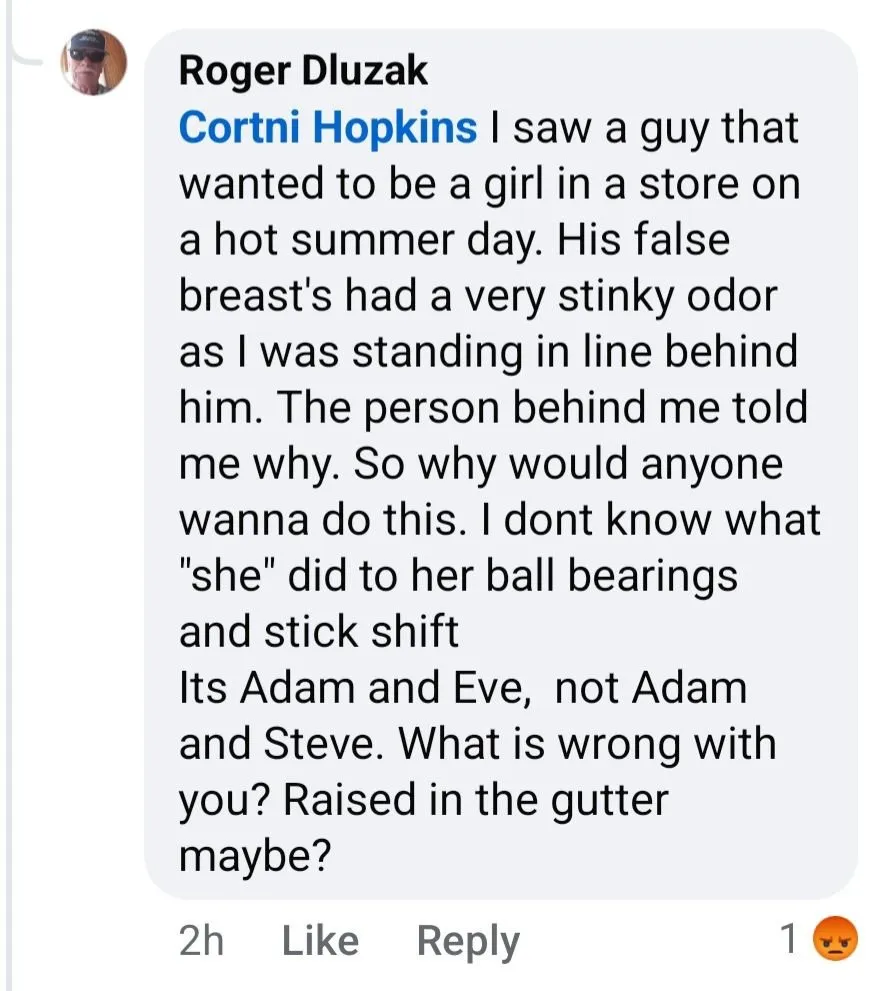Viewport: 892px width, 991px height.
Task: Click the phrase "Raised in the gutter"
Action: click(x=473, y=801)
